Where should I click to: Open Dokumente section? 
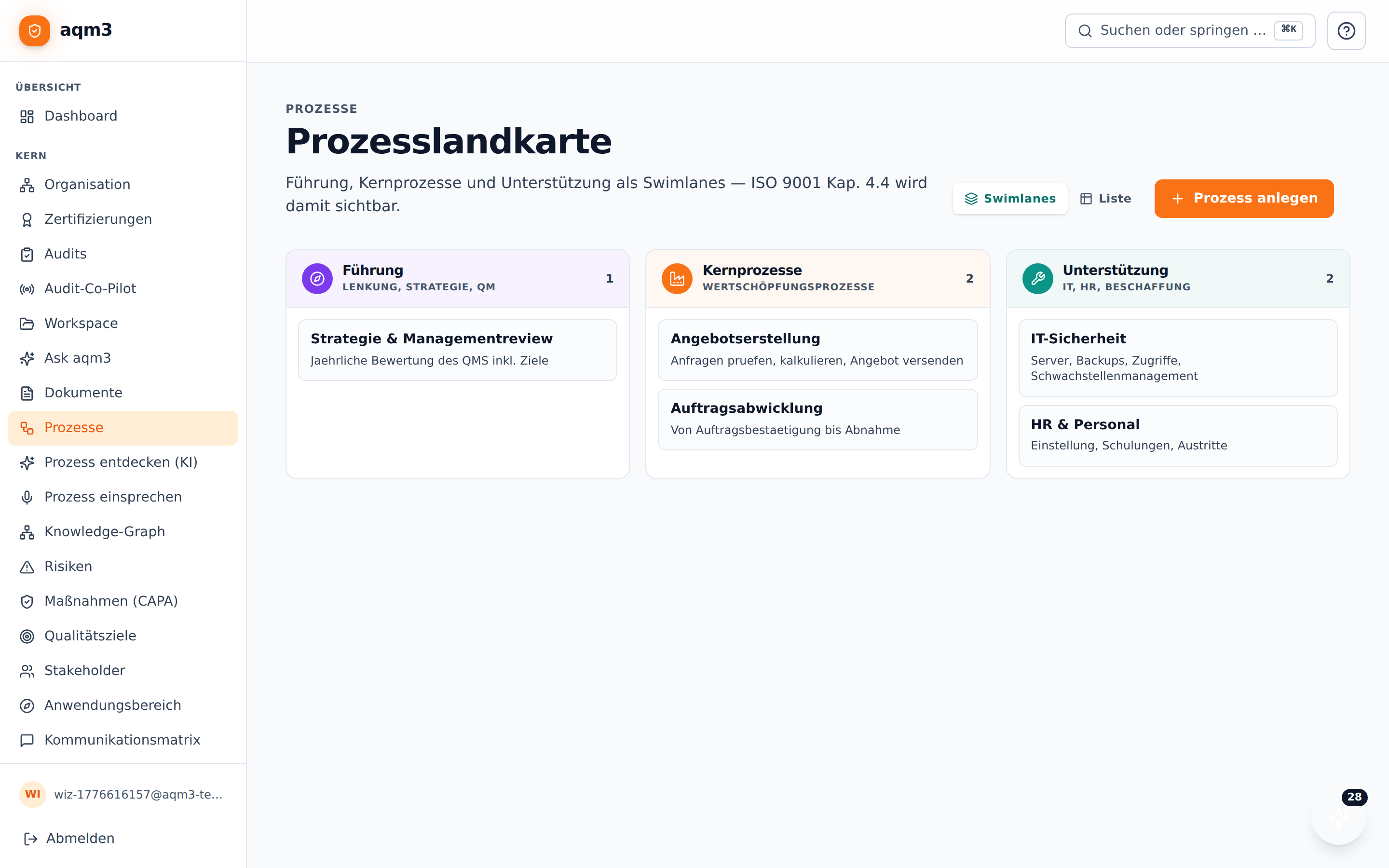pyautogui.click(x=123, y=393)
